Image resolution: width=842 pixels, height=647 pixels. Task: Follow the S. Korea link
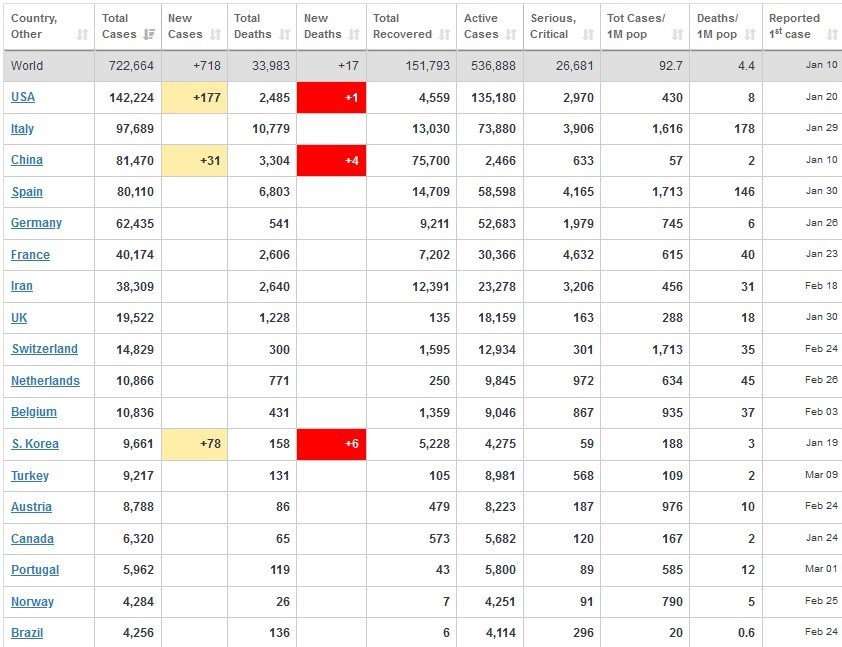[x=35, y=444]
